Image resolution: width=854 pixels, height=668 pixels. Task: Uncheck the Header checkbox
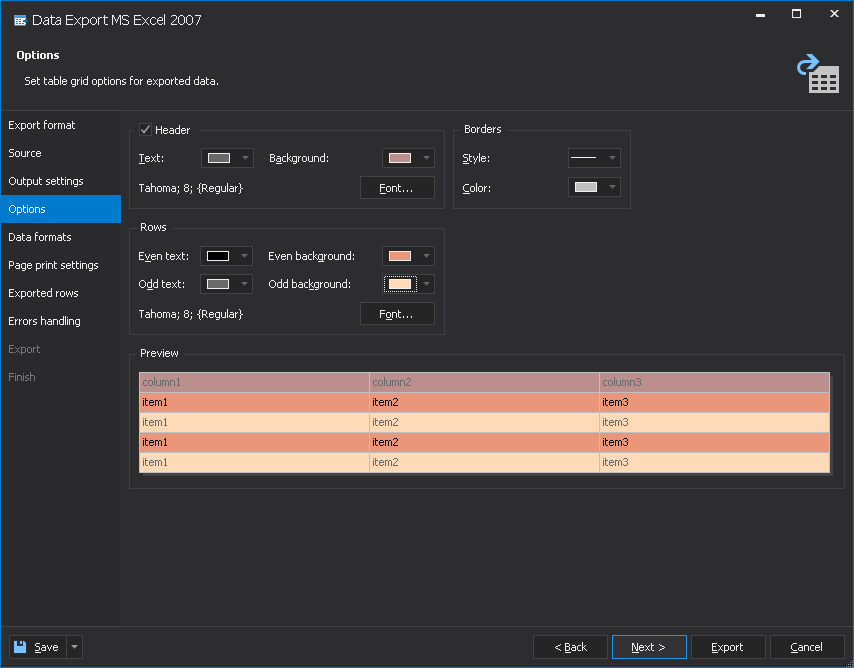click(145, 130)
